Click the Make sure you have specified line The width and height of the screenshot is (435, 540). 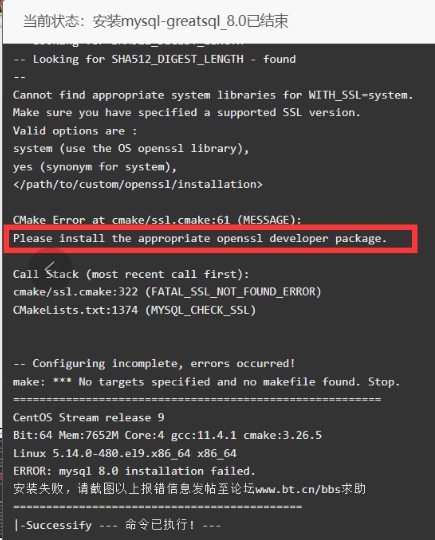tap(186, 113)
